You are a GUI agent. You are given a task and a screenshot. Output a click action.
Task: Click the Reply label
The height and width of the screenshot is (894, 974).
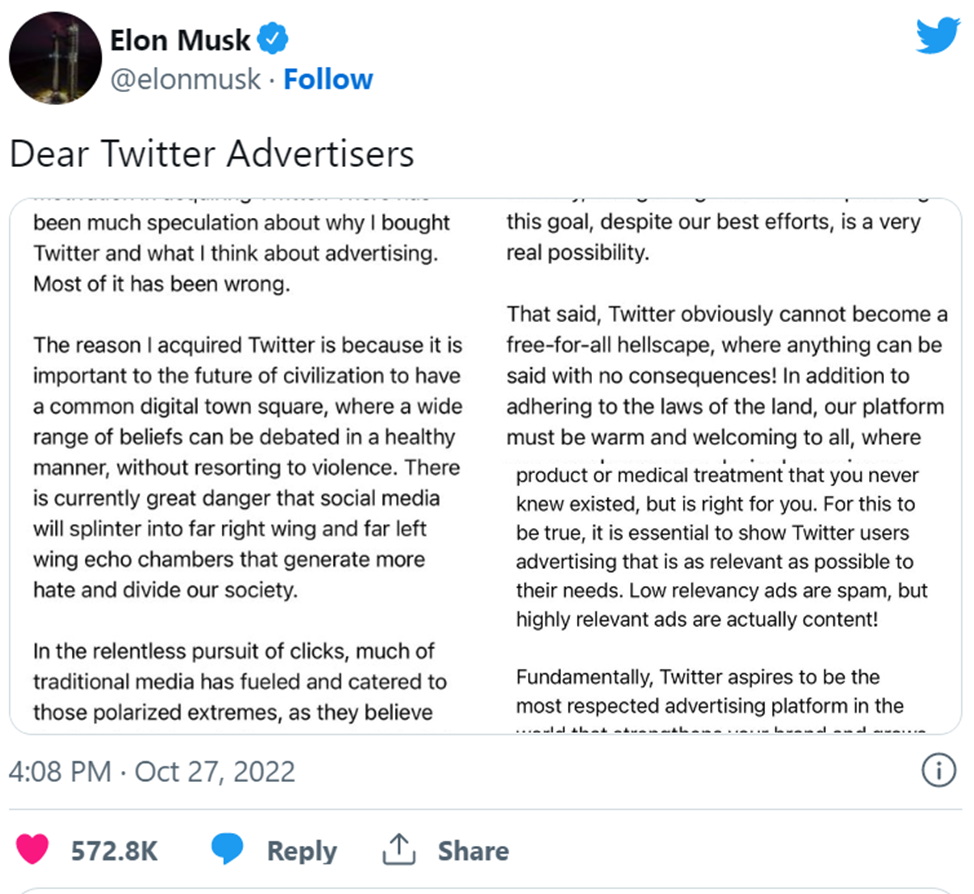pyautogui.click(x=301, y=851)
